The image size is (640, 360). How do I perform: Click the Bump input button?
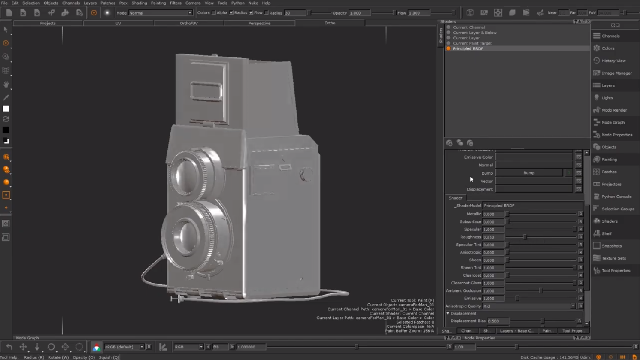[529, 173]
